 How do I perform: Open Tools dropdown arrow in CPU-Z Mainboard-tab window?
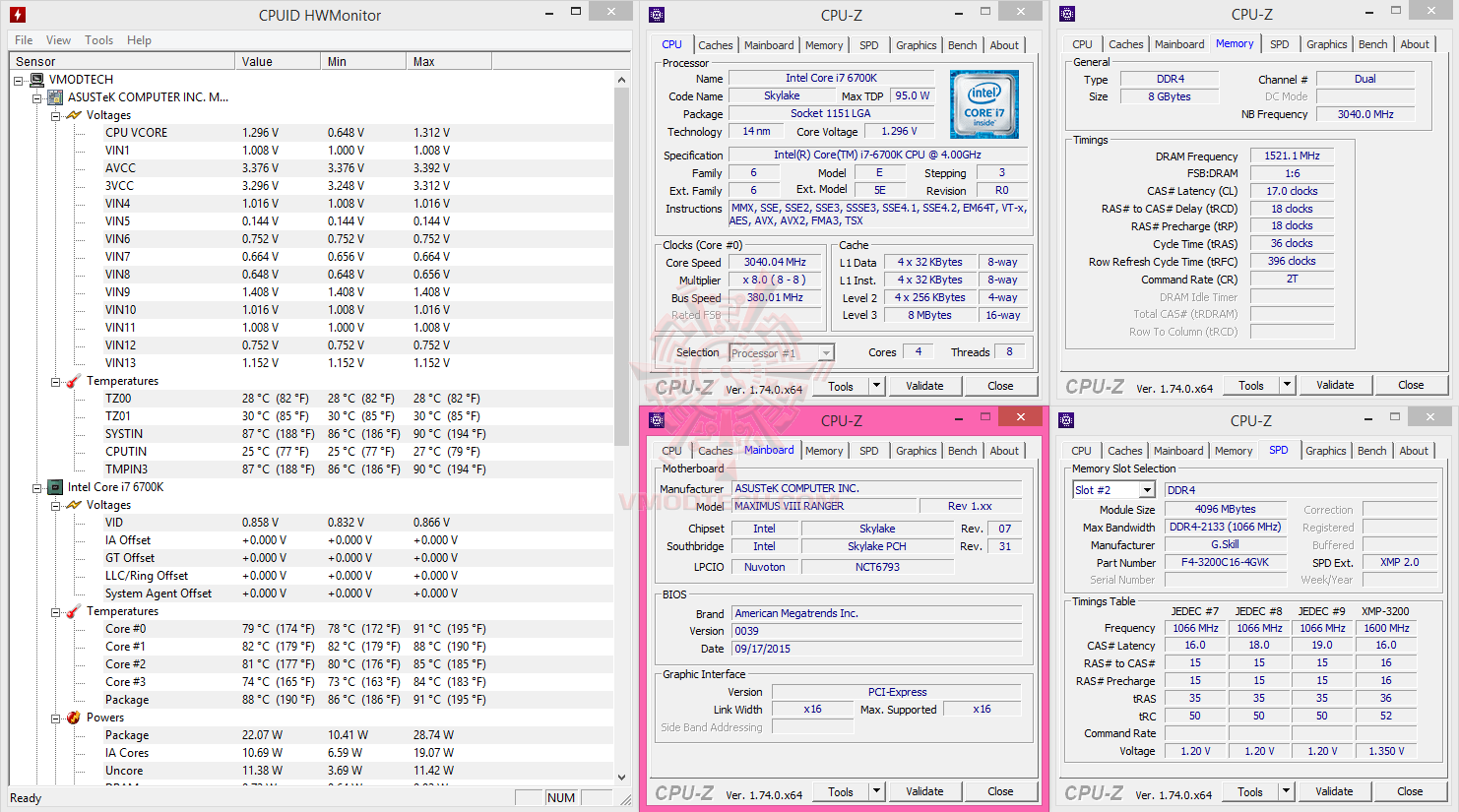[x=876, y=791]
